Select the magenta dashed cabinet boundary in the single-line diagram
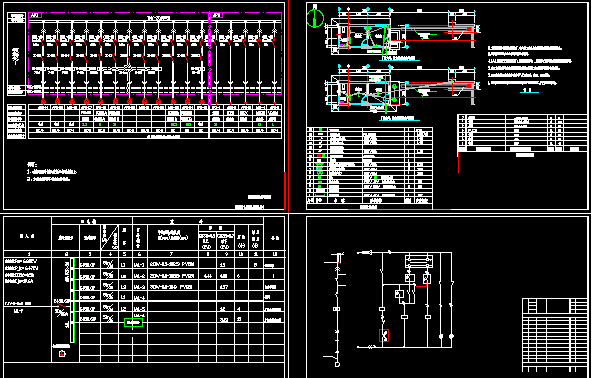 [155, 53]
